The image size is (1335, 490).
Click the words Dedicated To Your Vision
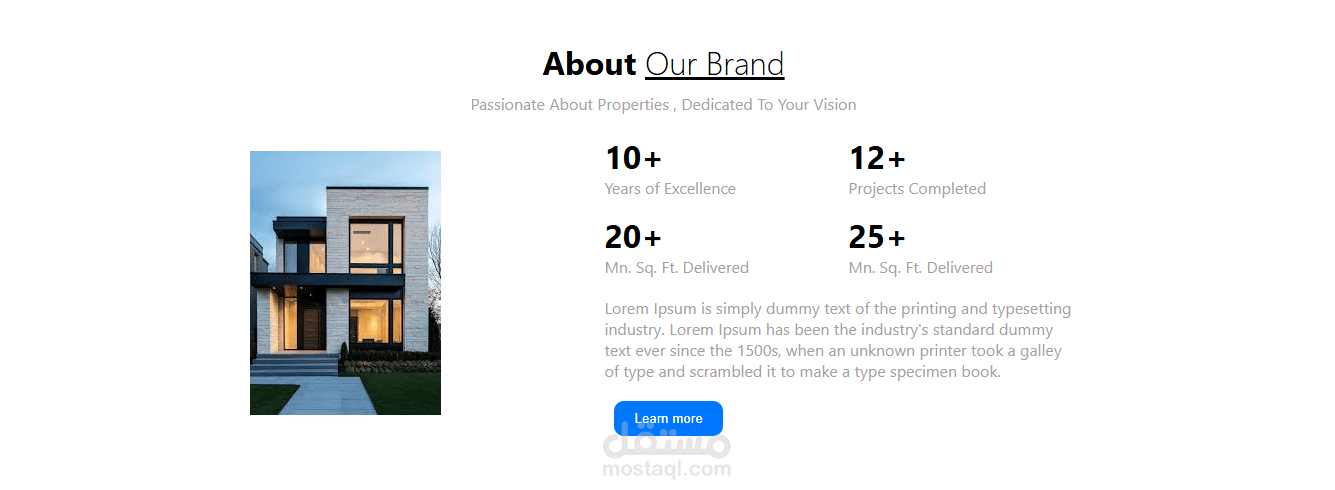click(x=769, y=105)
